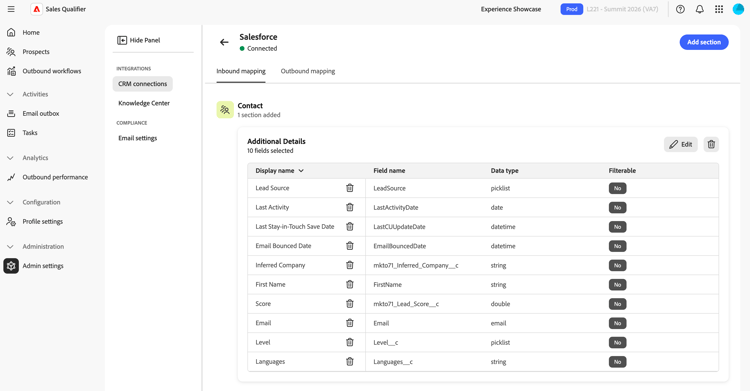Image resolution: width=750 pixels, height=391 pixels.
Task: Switch to Outbound mapping tab
Action: 308,71
